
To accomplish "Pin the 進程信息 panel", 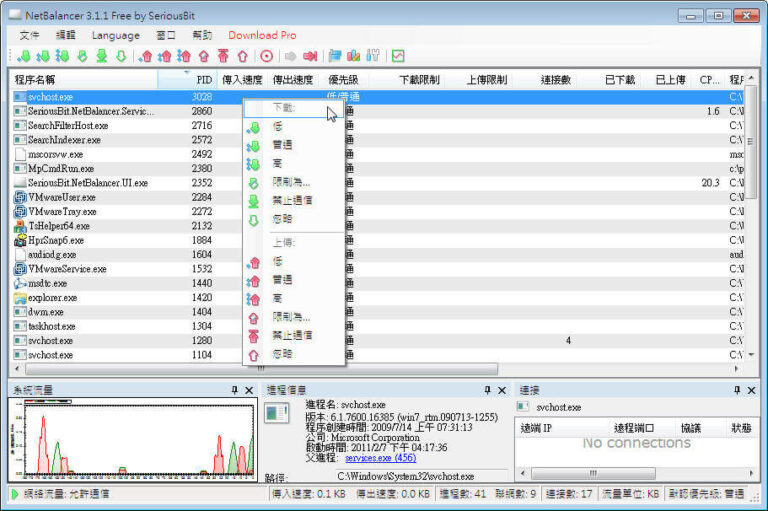I will [x=487, y=390].
